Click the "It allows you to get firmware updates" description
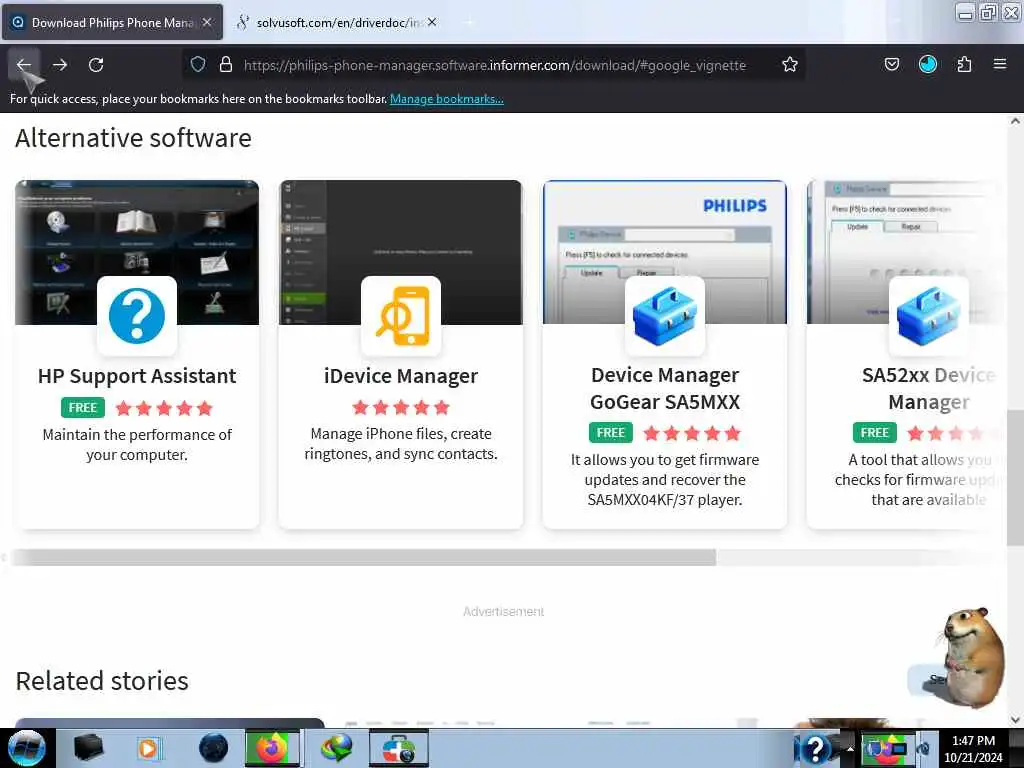This screenshot has width=1024, height=768. [665, 479]
